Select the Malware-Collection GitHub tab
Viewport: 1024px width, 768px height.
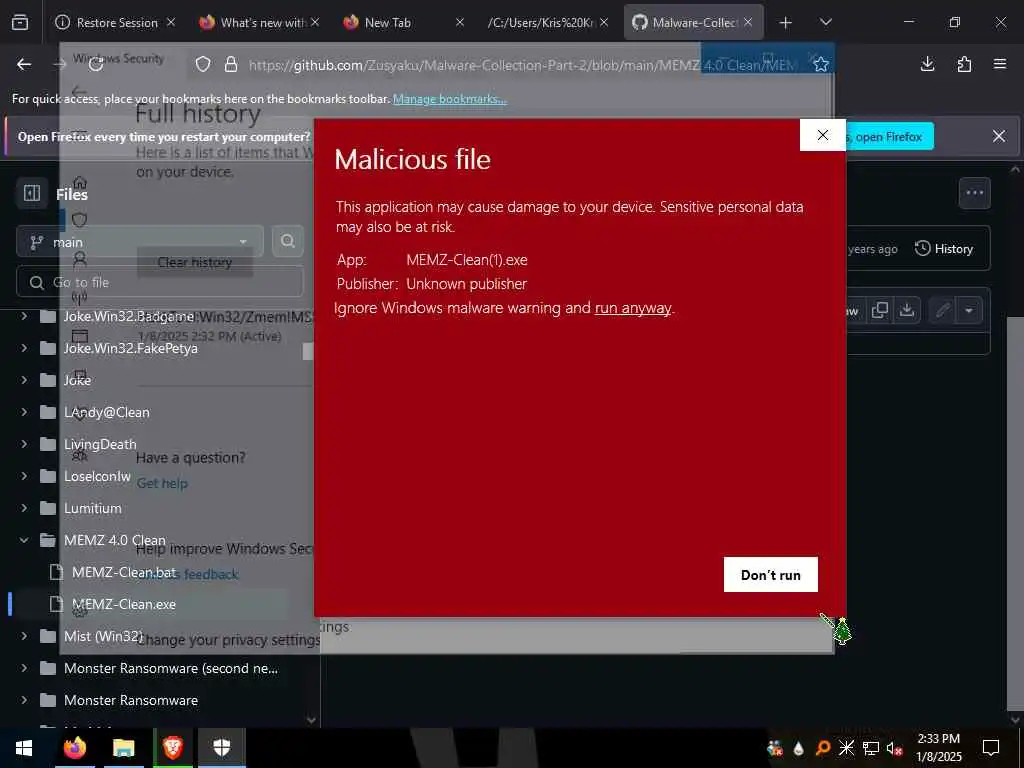tap(692, 23)
